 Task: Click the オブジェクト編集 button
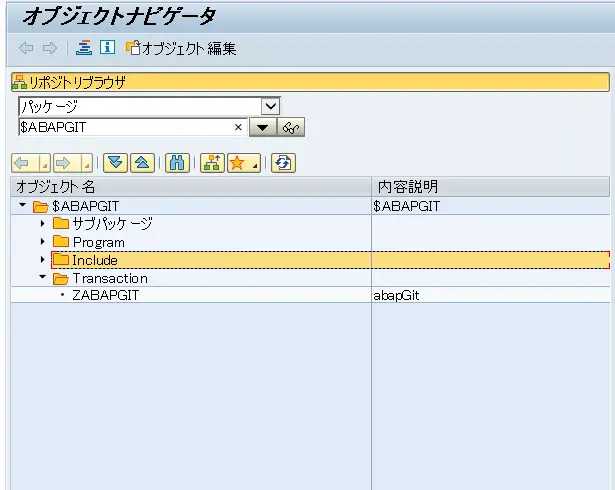(x=181, y=48)
